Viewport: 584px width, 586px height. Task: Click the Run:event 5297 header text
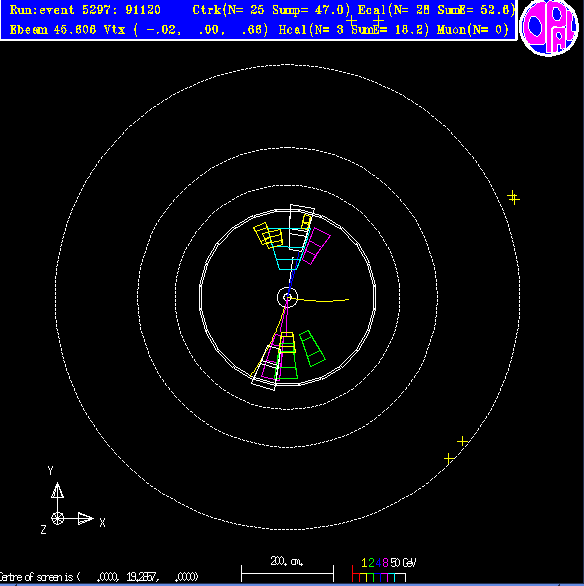click(x=85, y=10)
